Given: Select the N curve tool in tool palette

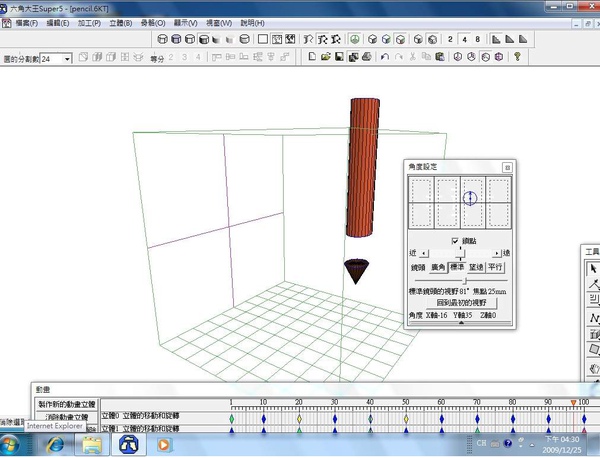Looking at the screenshot, I should (x=593, y=318).
